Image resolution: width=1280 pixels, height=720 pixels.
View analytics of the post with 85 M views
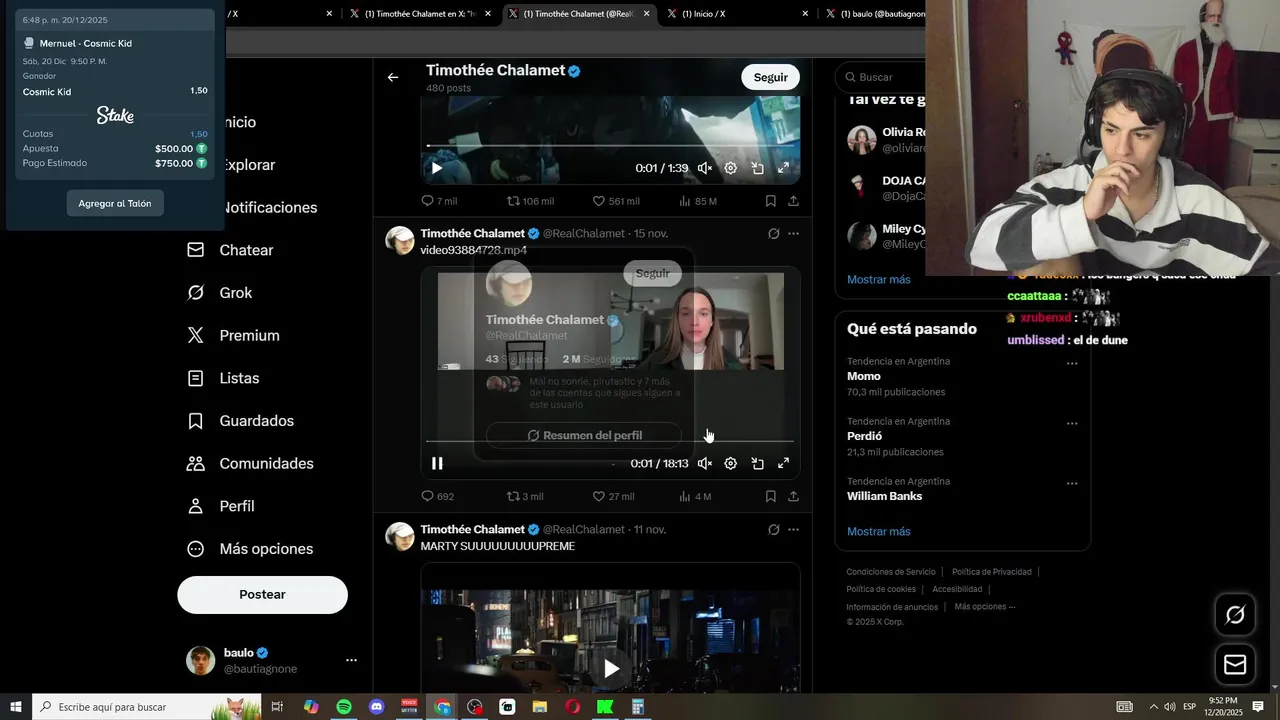697,201
